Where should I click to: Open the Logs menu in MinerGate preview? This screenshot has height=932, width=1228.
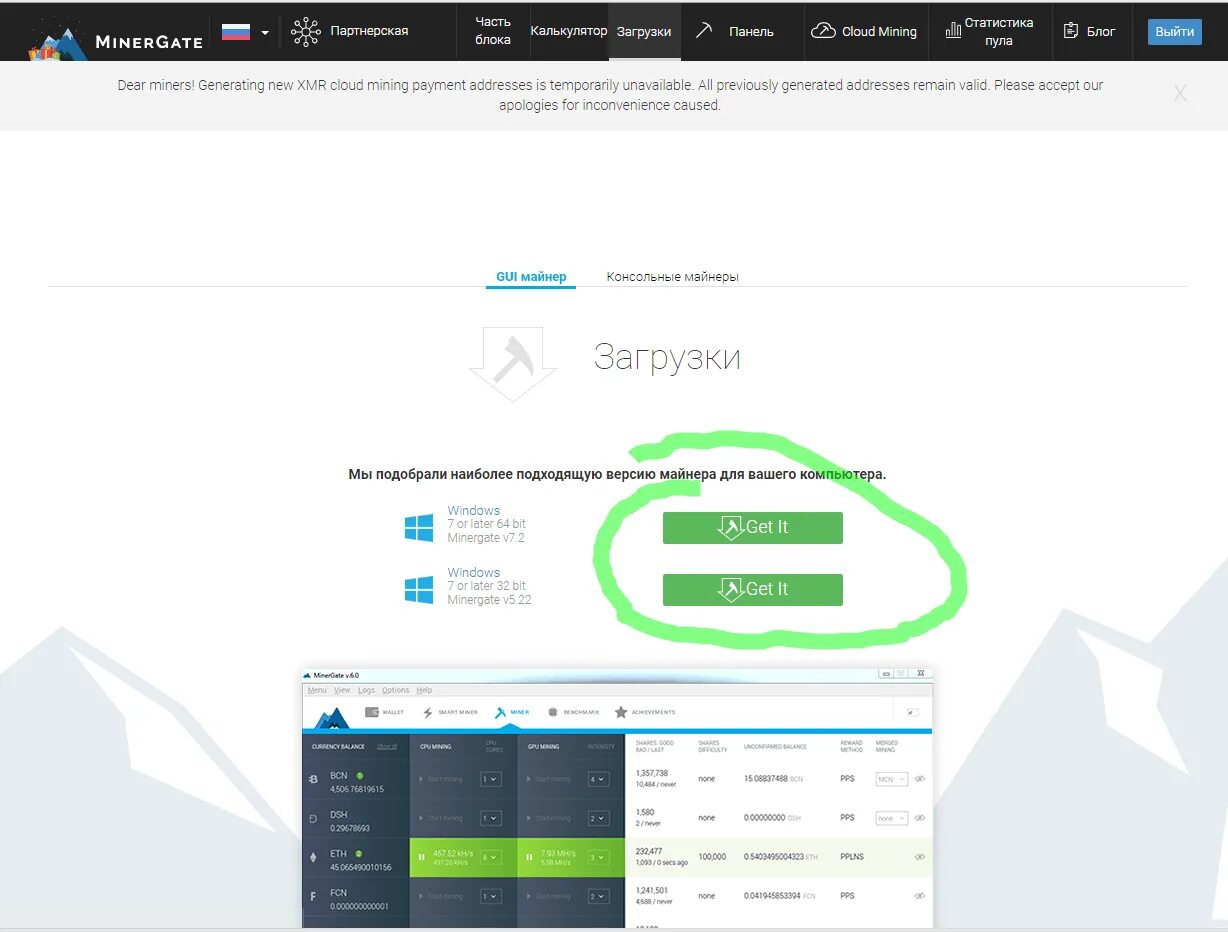pos(367,690)
